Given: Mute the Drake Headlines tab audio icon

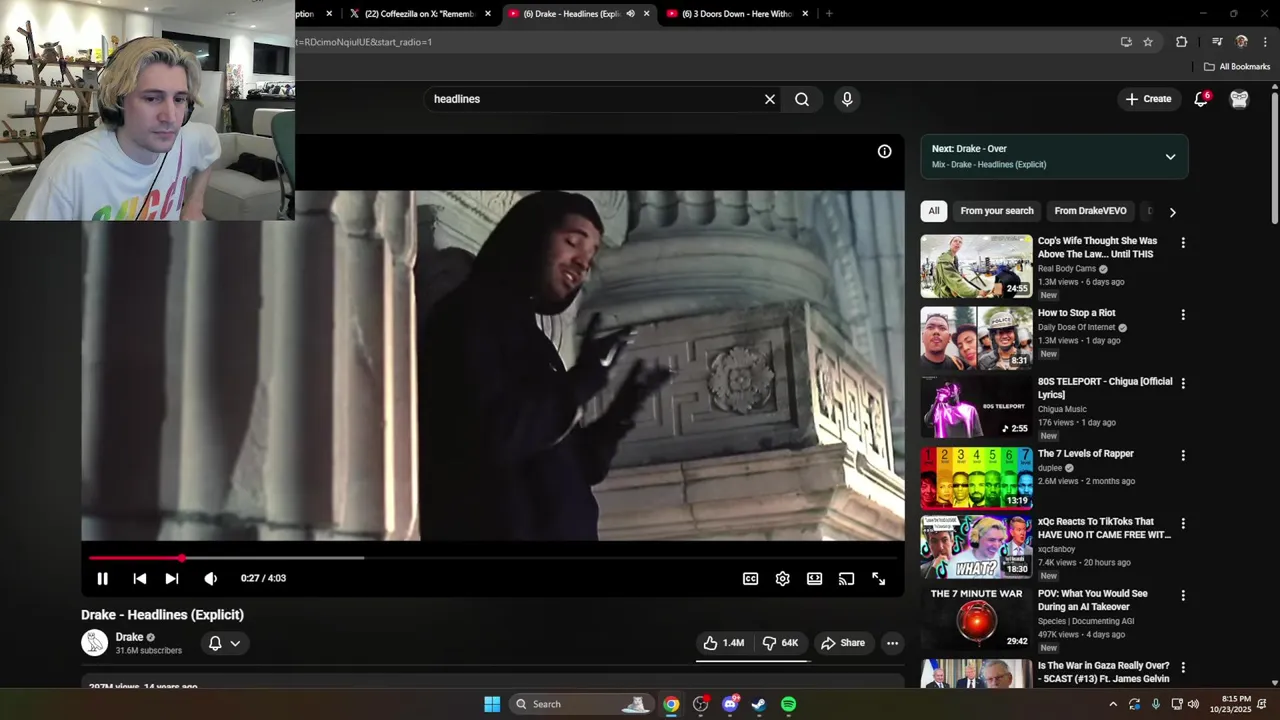Looking at the screenshot, I should point(630,14).
